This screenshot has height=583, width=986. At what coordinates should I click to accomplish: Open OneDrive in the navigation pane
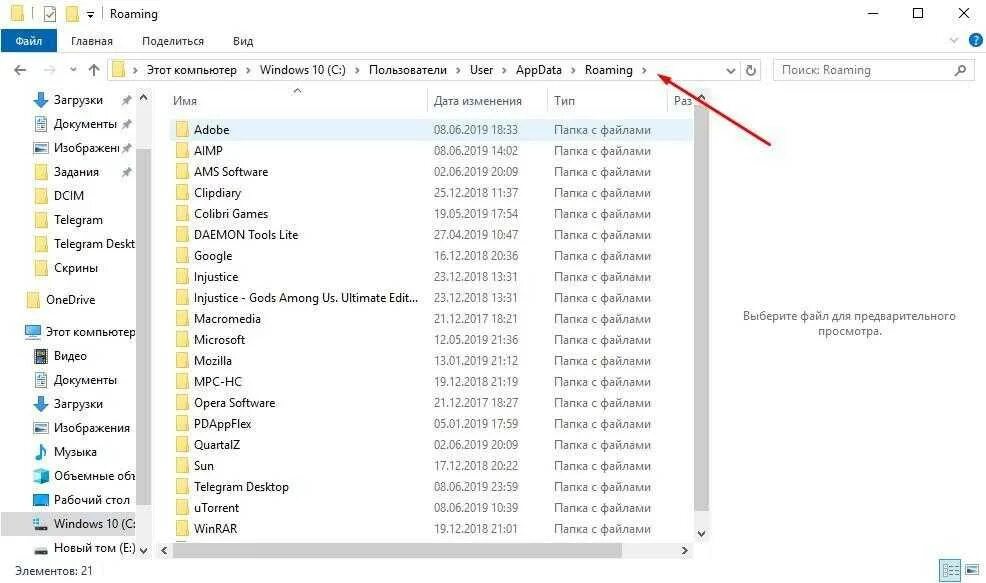click(70, 300)
